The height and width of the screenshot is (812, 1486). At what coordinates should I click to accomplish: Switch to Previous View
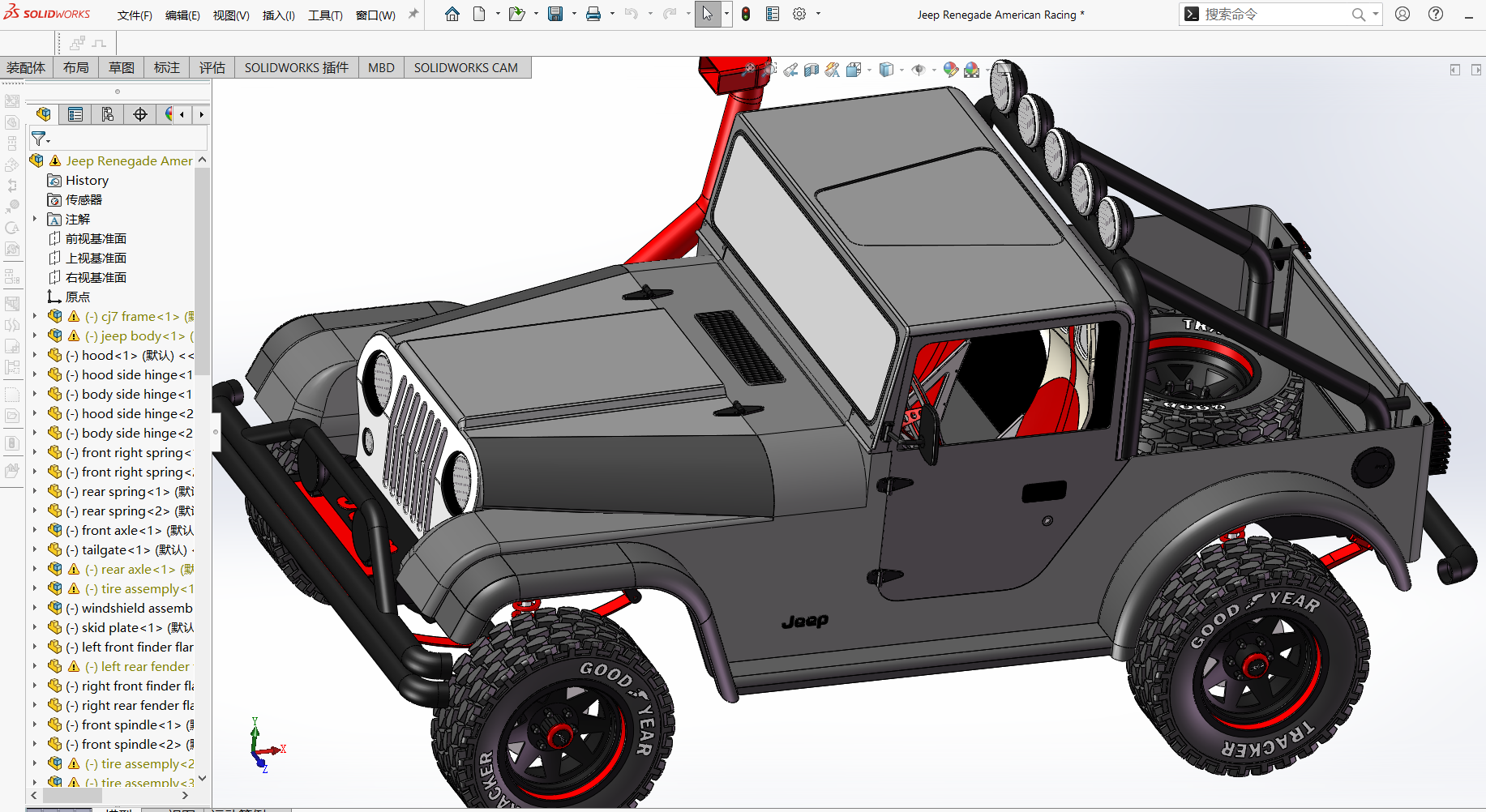coord(790,70)
